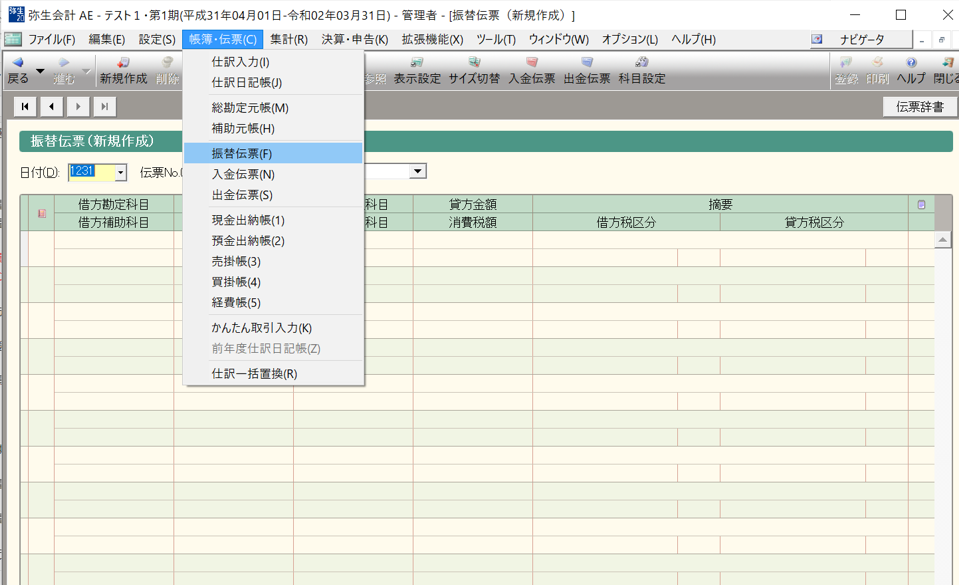Open 入金伝票 from the toolbar
Image resolution: width=959 pixels, height=585 pixels.
coord(531,70)
